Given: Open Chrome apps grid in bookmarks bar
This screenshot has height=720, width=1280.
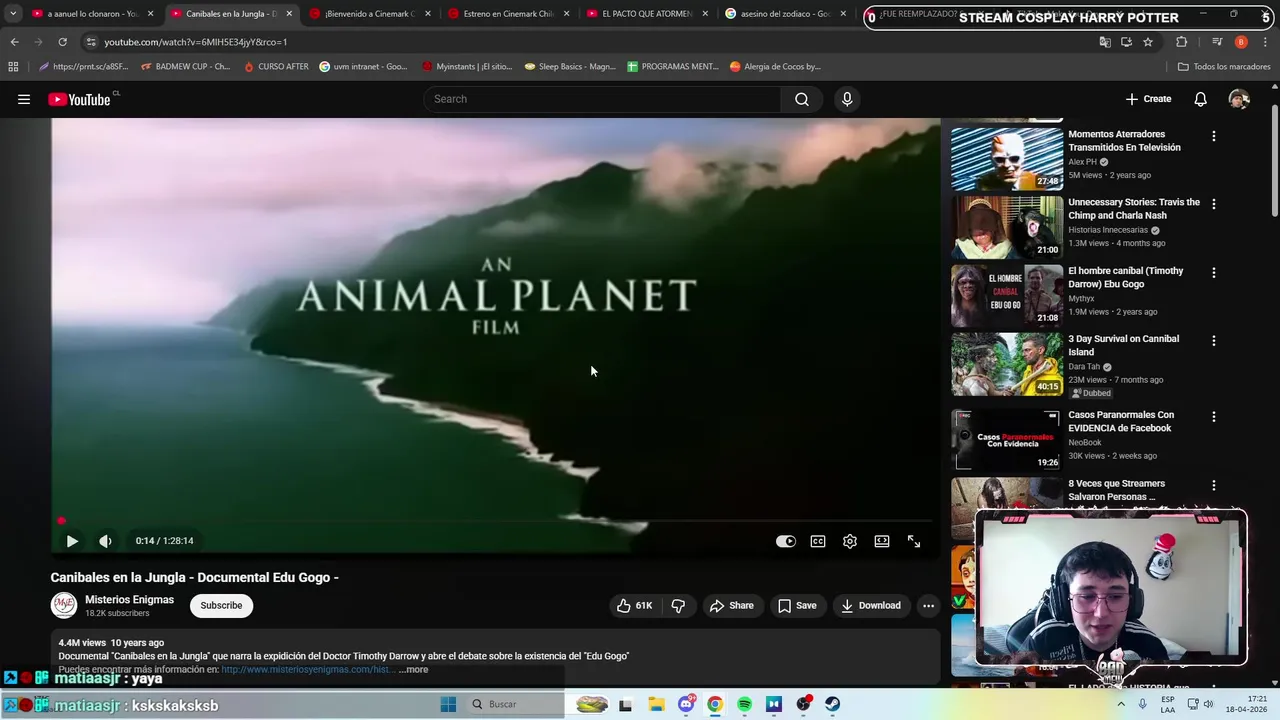Looking at the screenshot, I should pyautogui.click(x=13, y=67).
